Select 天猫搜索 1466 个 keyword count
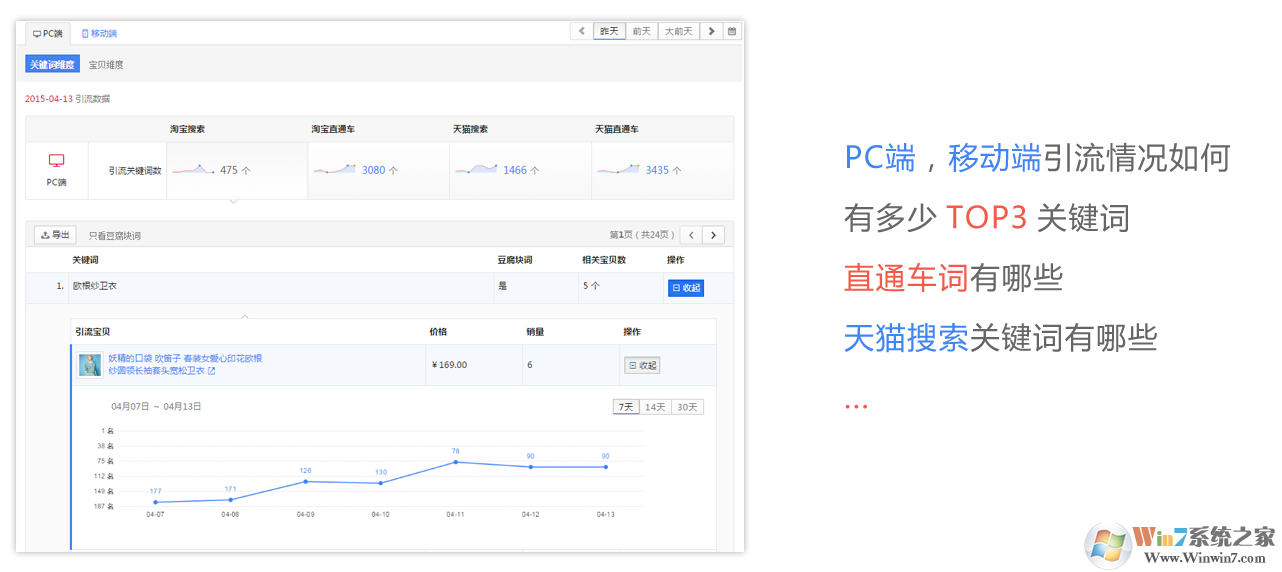Image resolution: width=1282 pixels, height=572 pixels. click(520, 170)
